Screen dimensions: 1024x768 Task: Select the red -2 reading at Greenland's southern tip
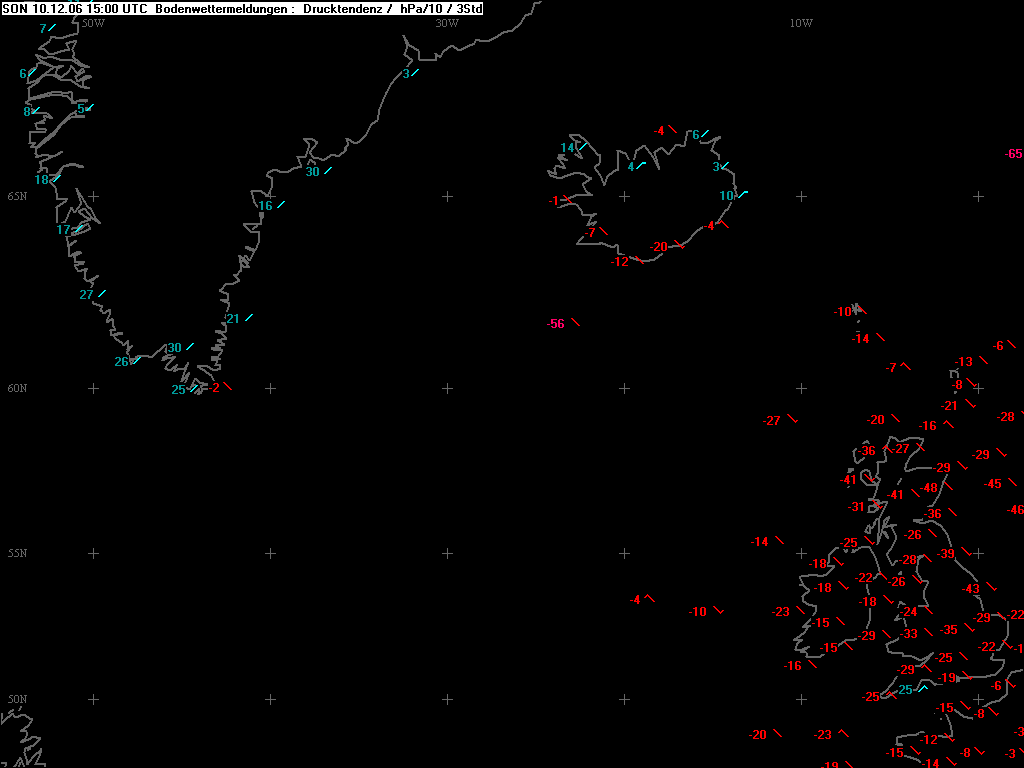(214, 388)
